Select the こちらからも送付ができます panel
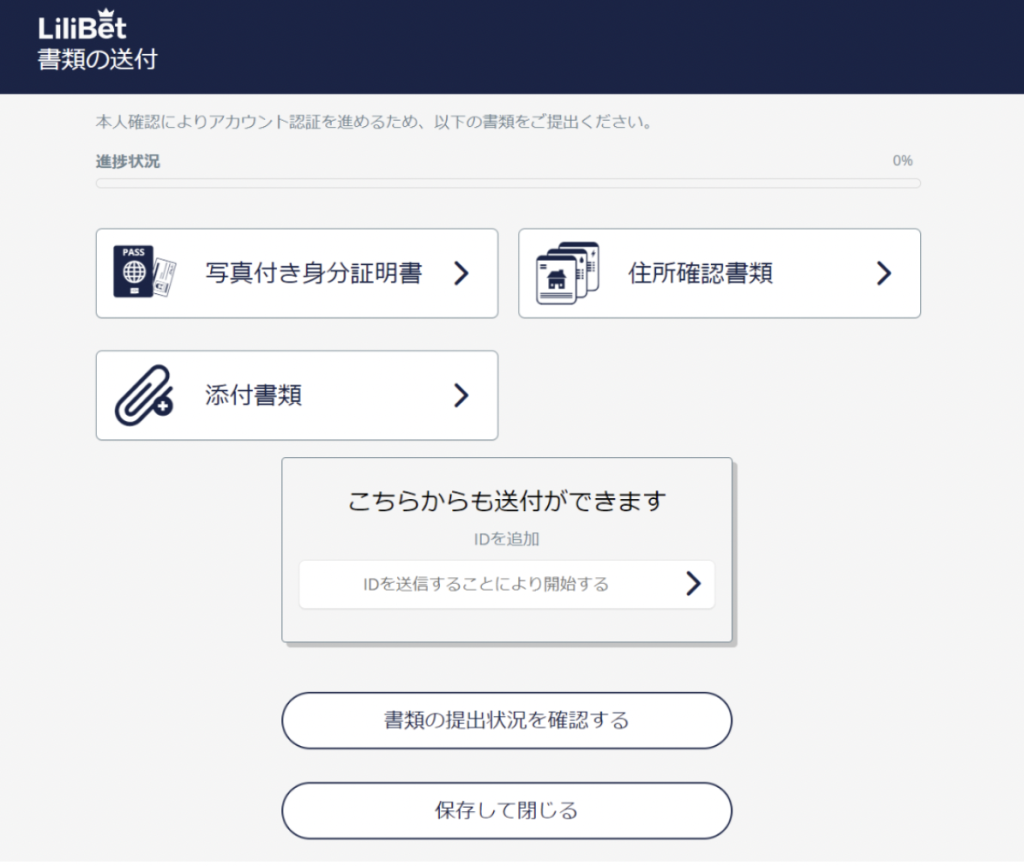 point(507,500)
